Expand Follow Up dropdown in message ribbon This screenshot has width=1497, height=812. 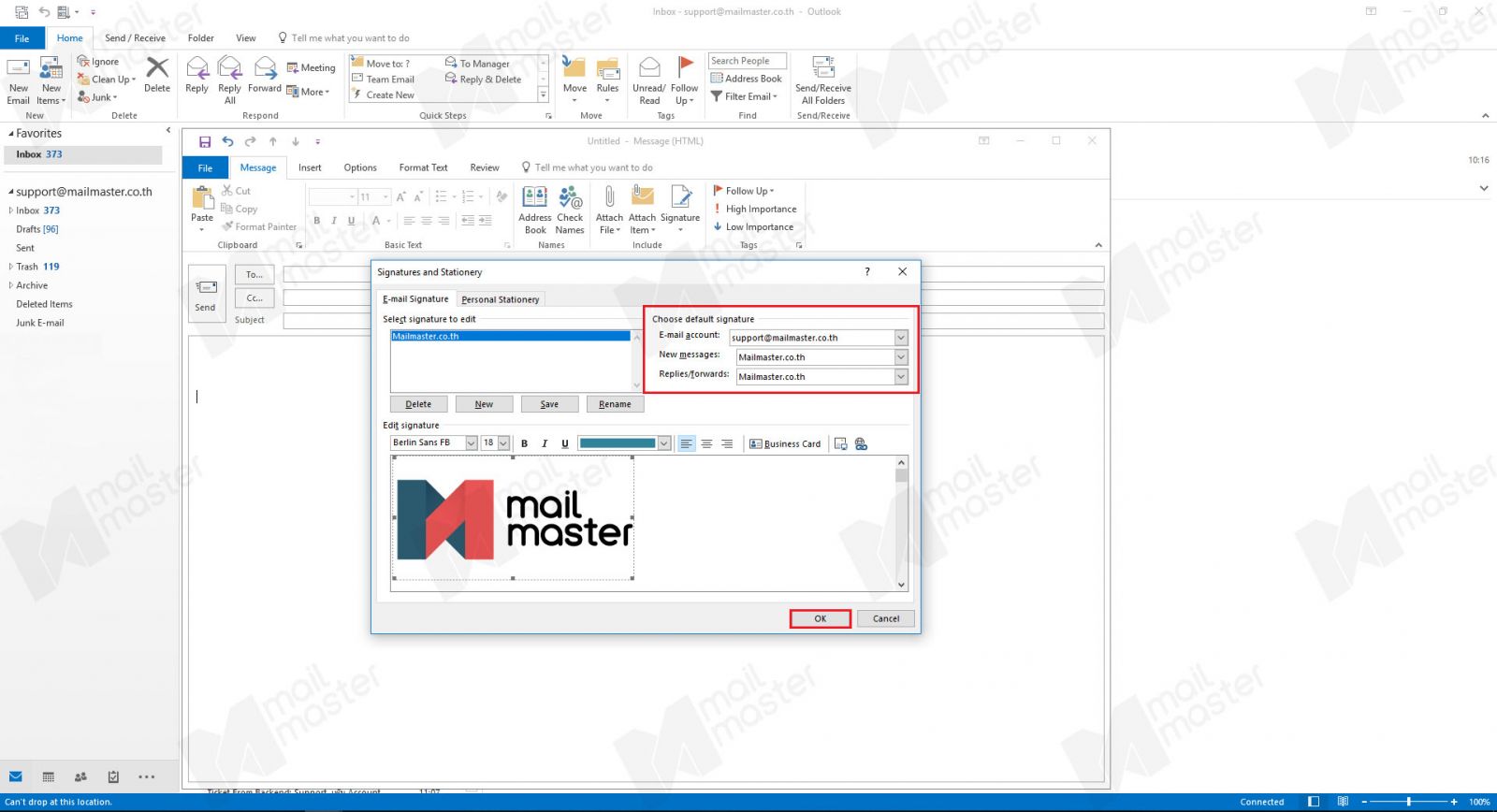(744, 191)
